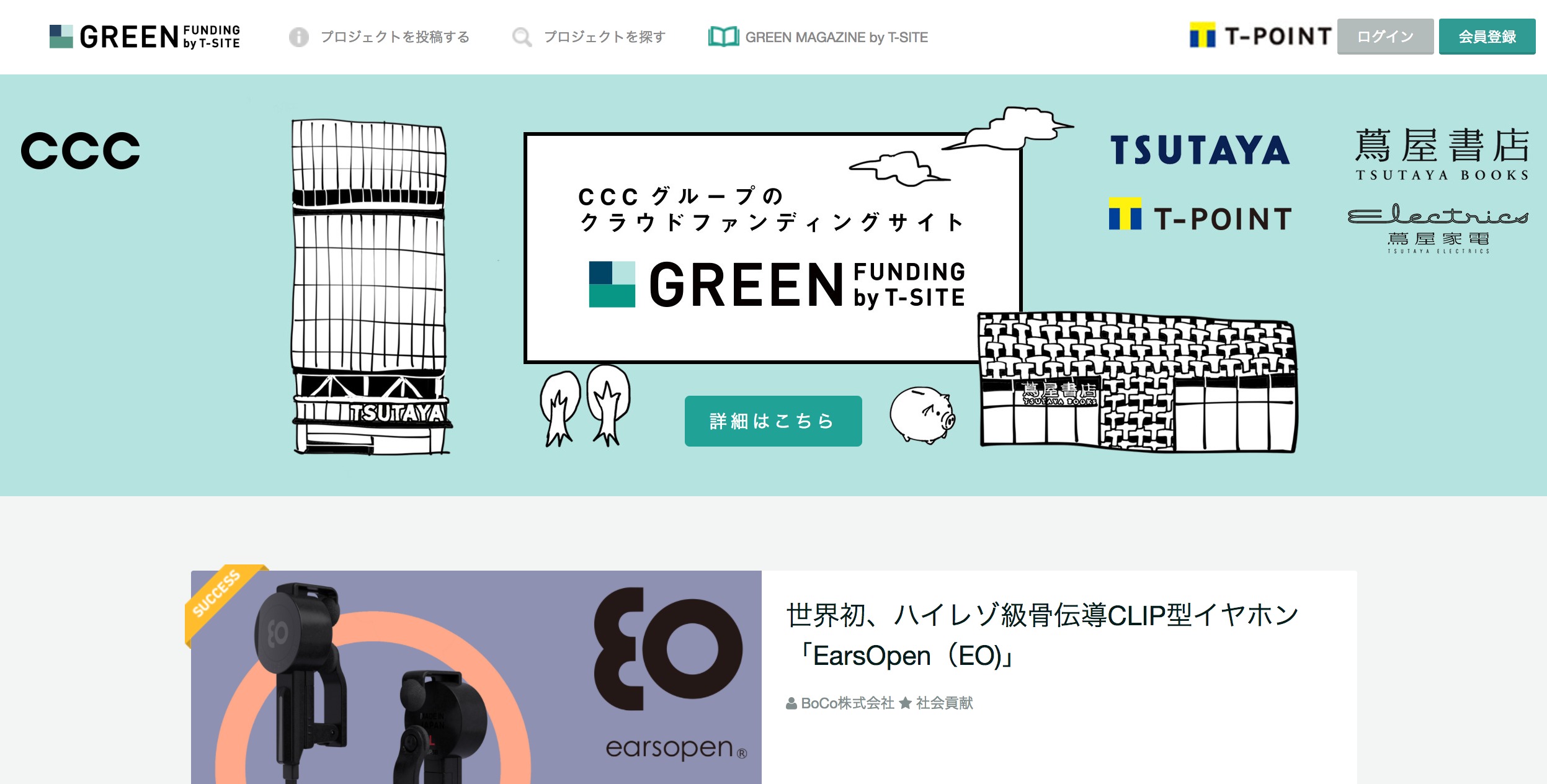Click the 蔦屋家電 Electrics logo
The height and width of the screenshot is (784, 1547).
[1438, 228]
